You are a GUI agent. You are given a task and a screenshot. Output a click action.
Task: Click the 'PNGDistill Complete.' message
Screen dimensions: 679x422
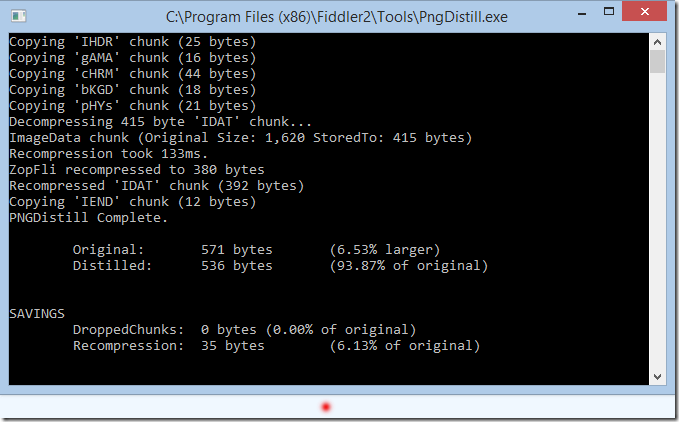pyautogui.click(x=89, y=218)
